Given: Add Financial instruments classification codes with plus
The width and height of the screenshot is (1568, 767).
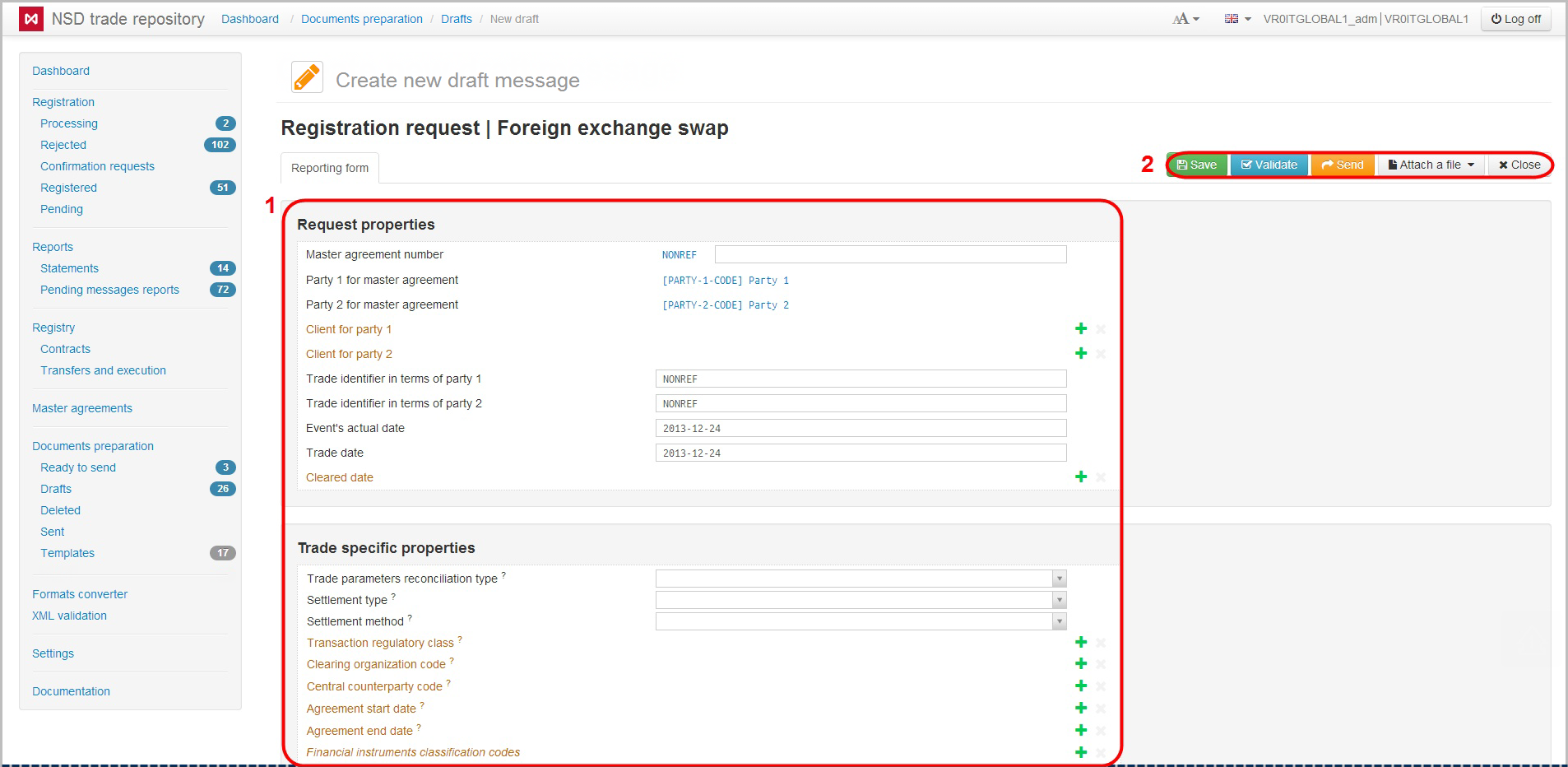Looking at the screenshot, I should 1081,752.
